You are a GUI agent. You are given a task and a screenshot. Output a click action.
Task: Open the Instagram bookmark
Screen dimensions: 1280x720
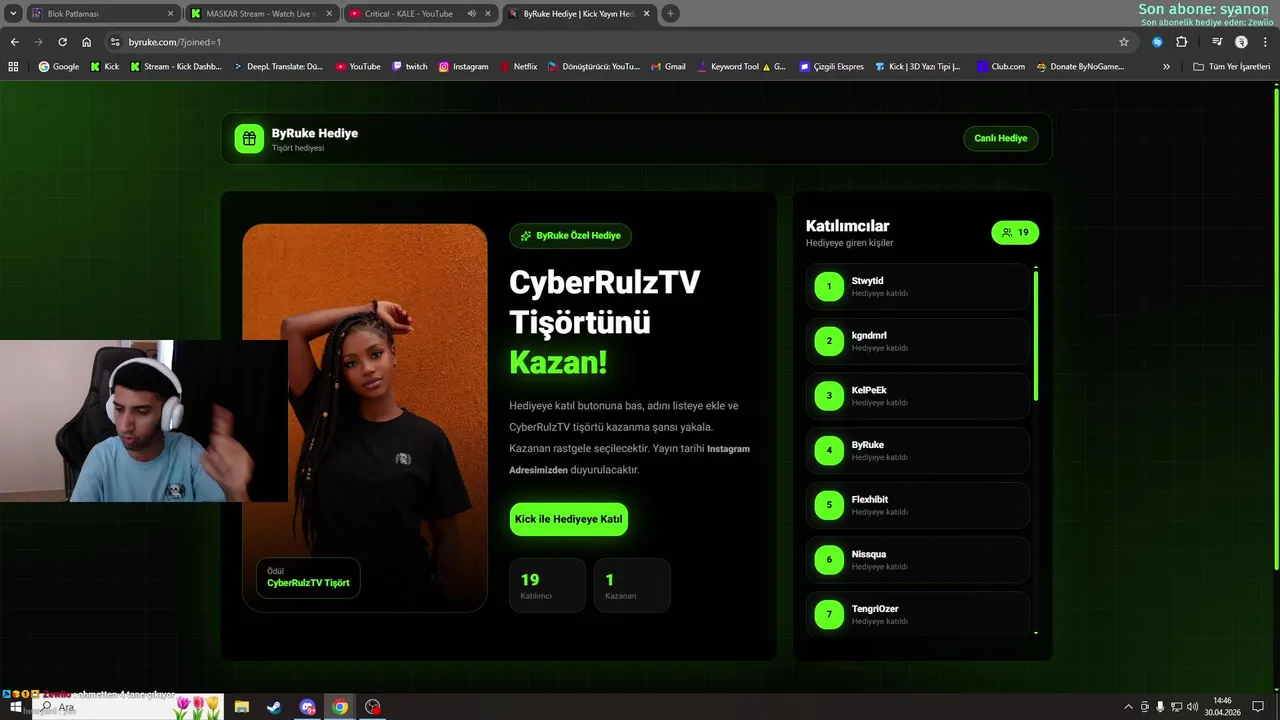464,67
